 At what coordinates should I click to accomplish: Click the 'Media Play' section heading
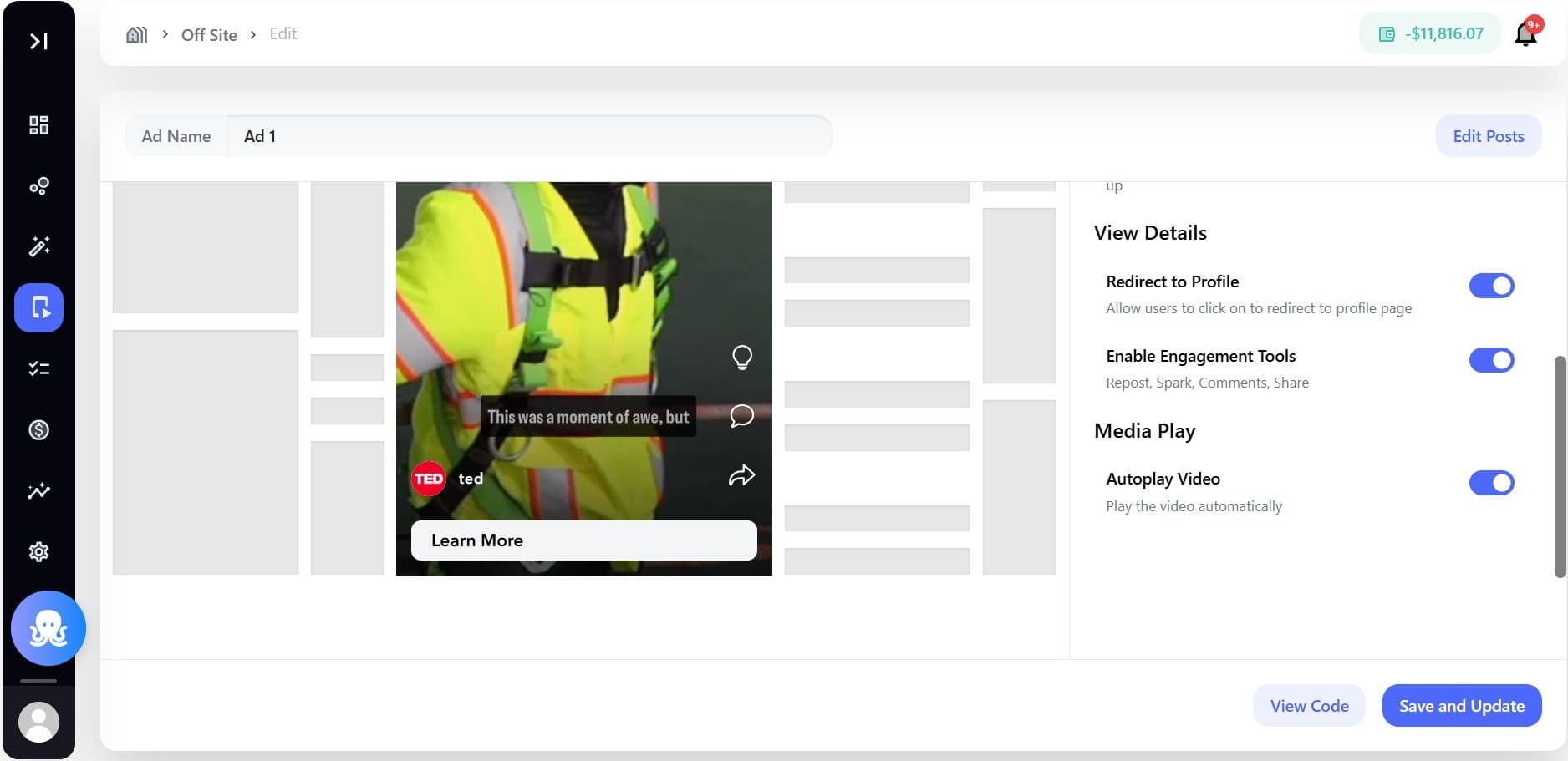(1145, 431)
